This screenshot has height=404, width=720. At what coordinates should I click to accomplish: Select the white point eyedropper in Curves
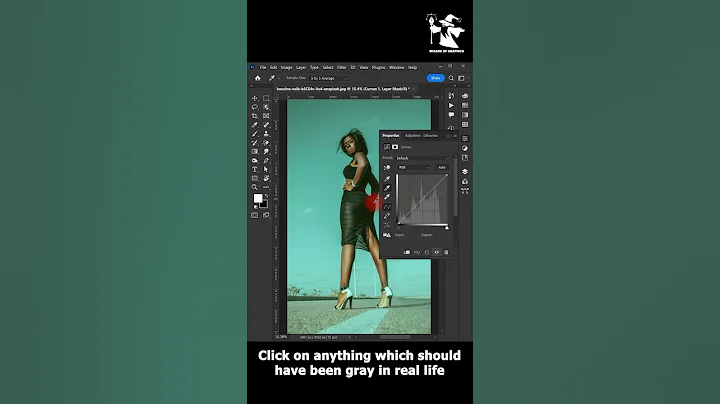pyautogui.click(x=387, y=197)
